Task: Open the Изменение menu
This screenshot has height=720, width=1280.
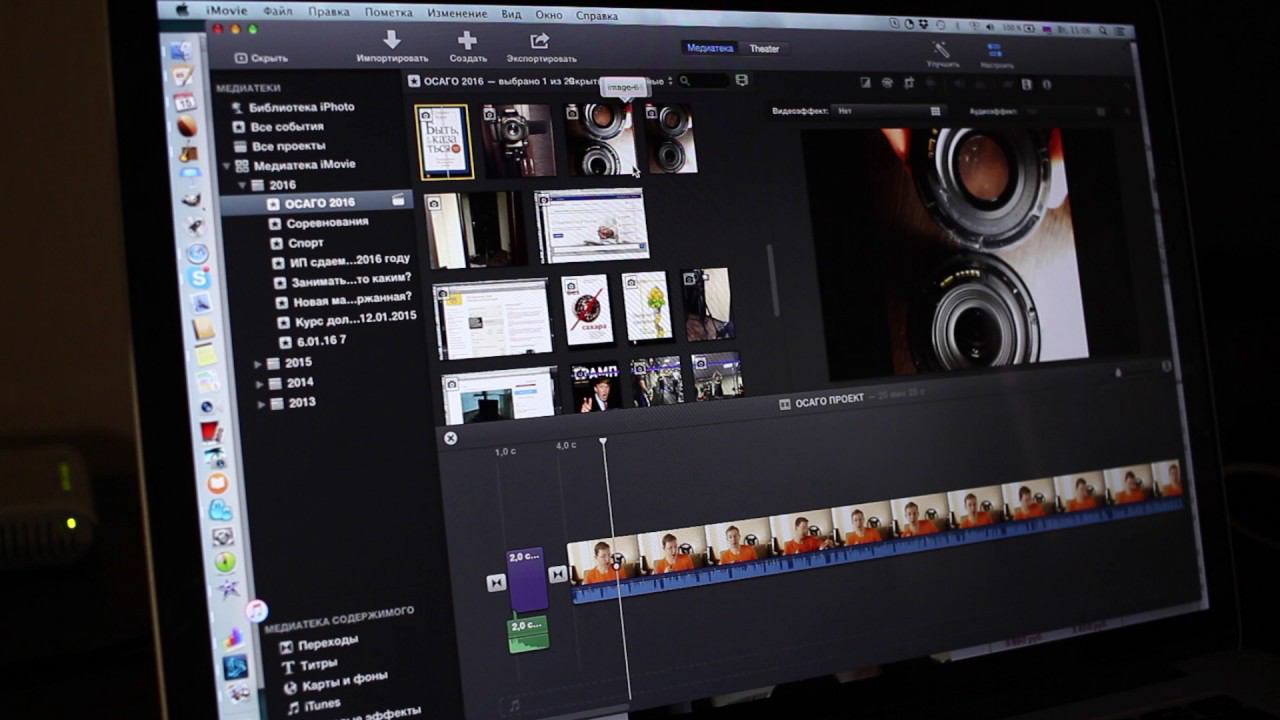Action: 456,15
